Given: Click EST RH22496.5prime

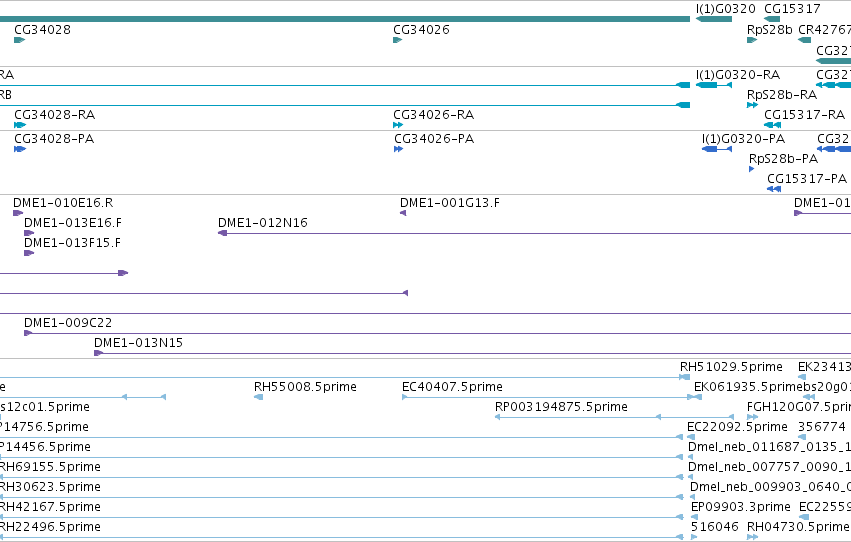Looking at the screenshot, I should coord(49,527).
